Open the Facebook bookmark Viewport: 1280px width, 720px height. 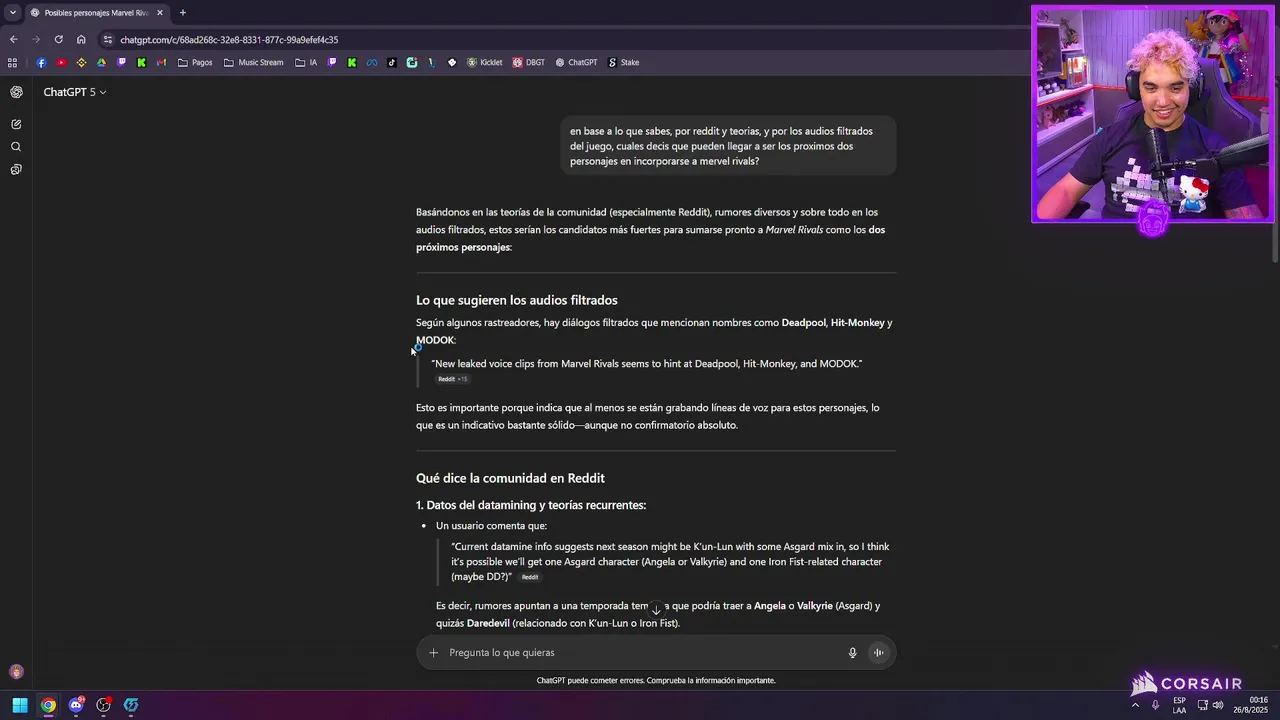tap(41, 62)
